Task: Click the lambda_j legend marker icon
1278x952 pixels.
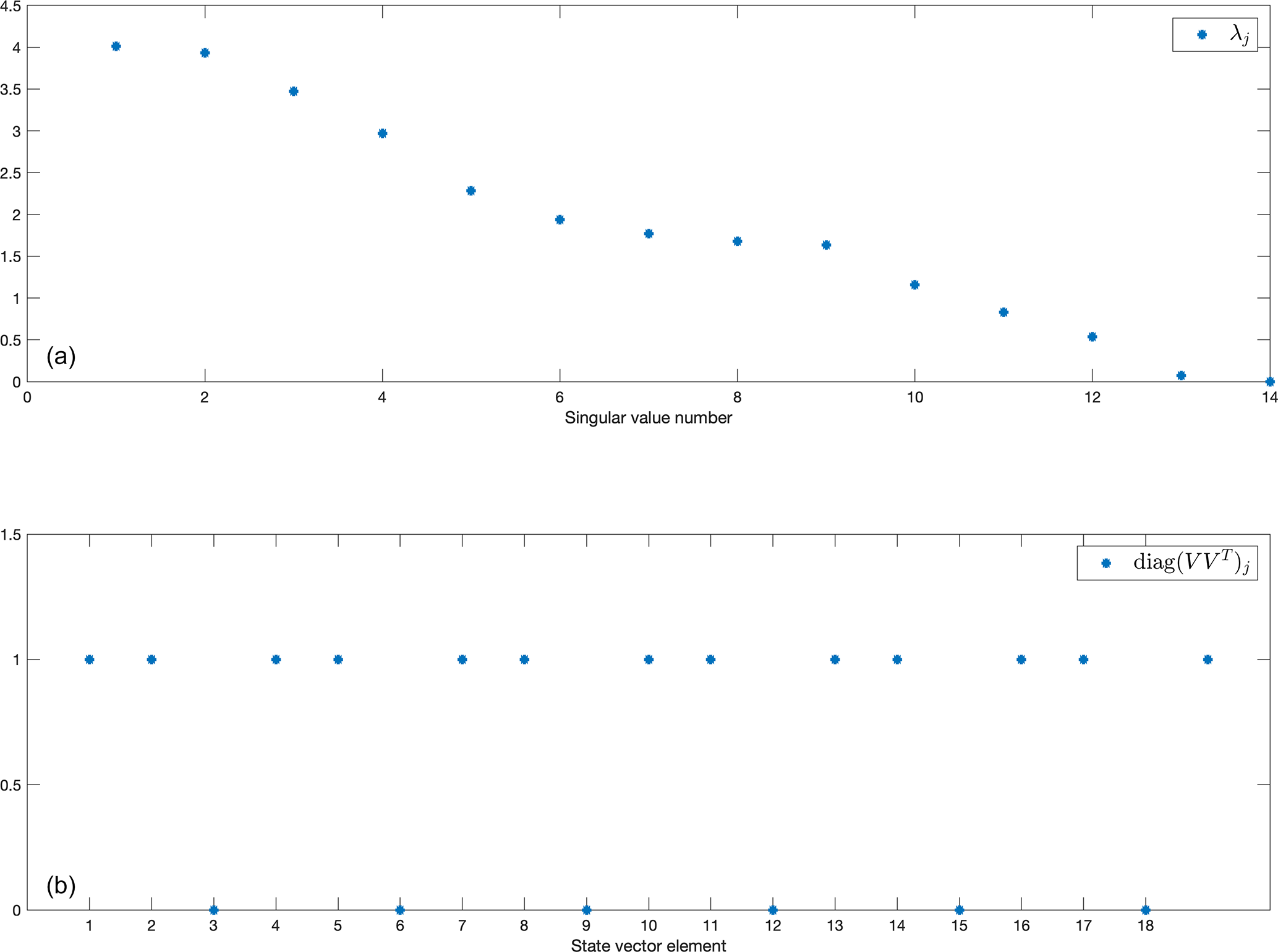Action: (1201, 35)
